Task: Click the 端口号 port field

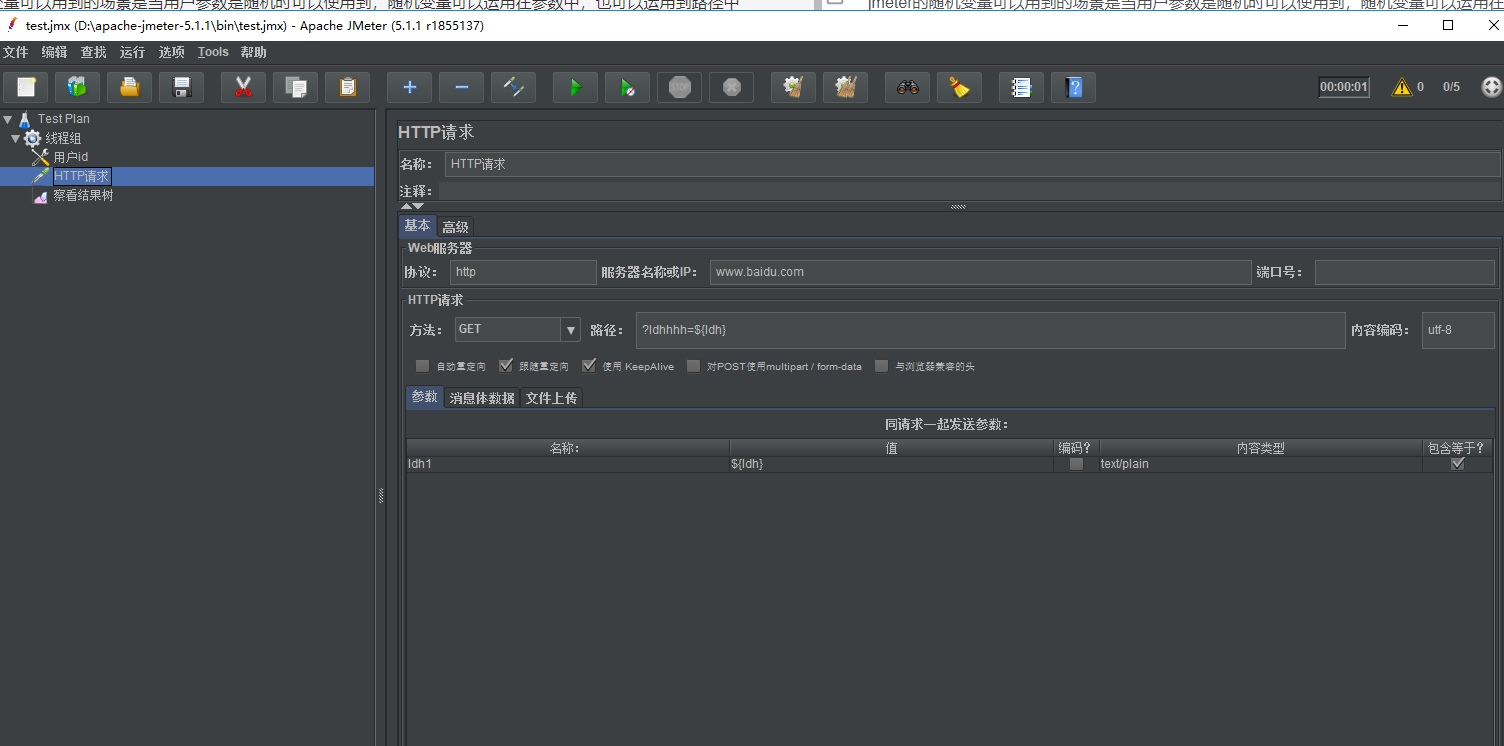Action: point(1404,272)
